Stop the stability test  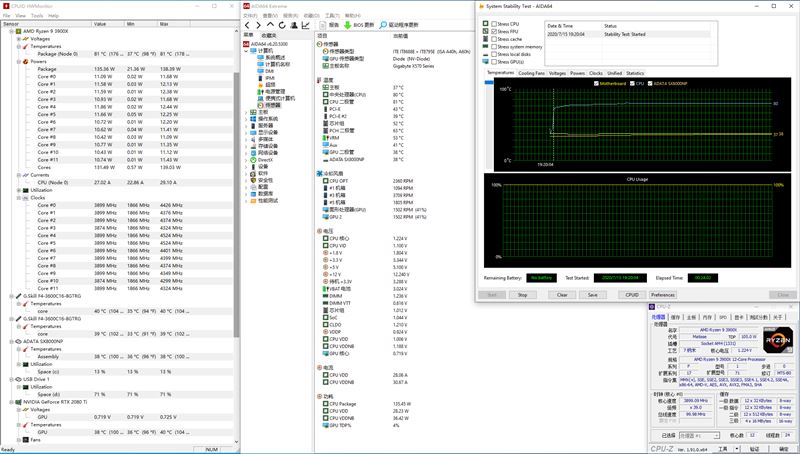[522, 295]
